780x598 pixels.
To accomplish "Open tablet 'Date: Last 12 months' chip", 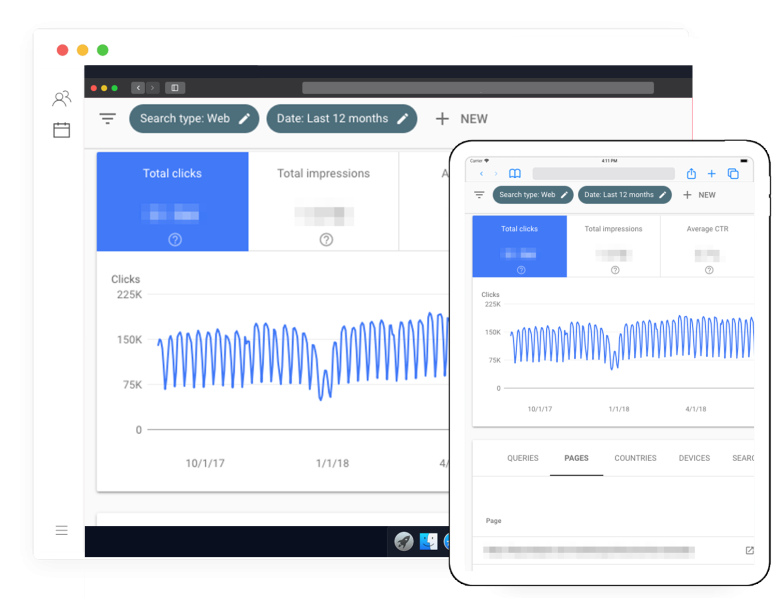I will [x=625, y=195].
